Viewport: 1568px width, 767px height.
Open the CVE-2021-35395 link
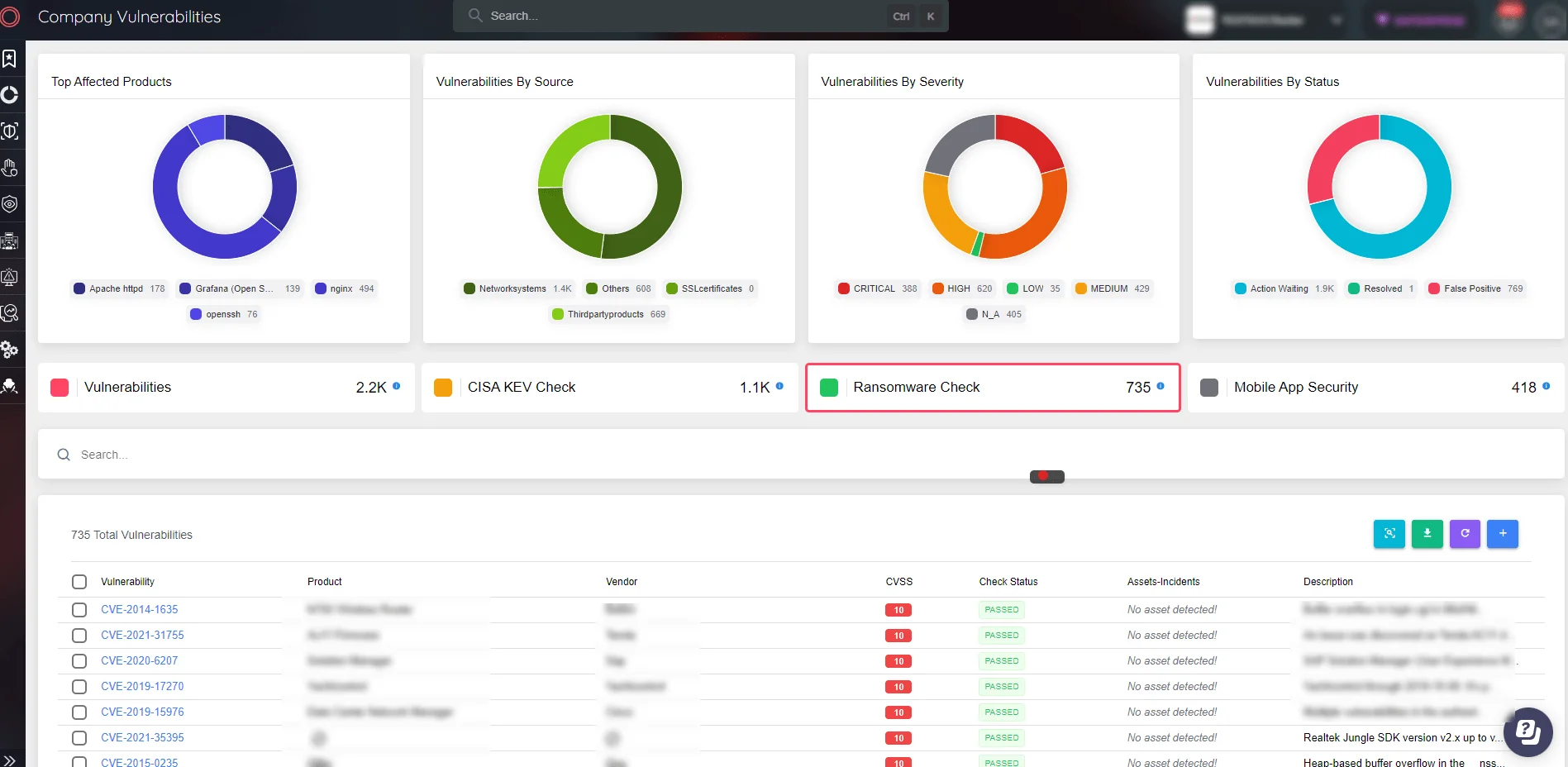(x=142, y=737)
